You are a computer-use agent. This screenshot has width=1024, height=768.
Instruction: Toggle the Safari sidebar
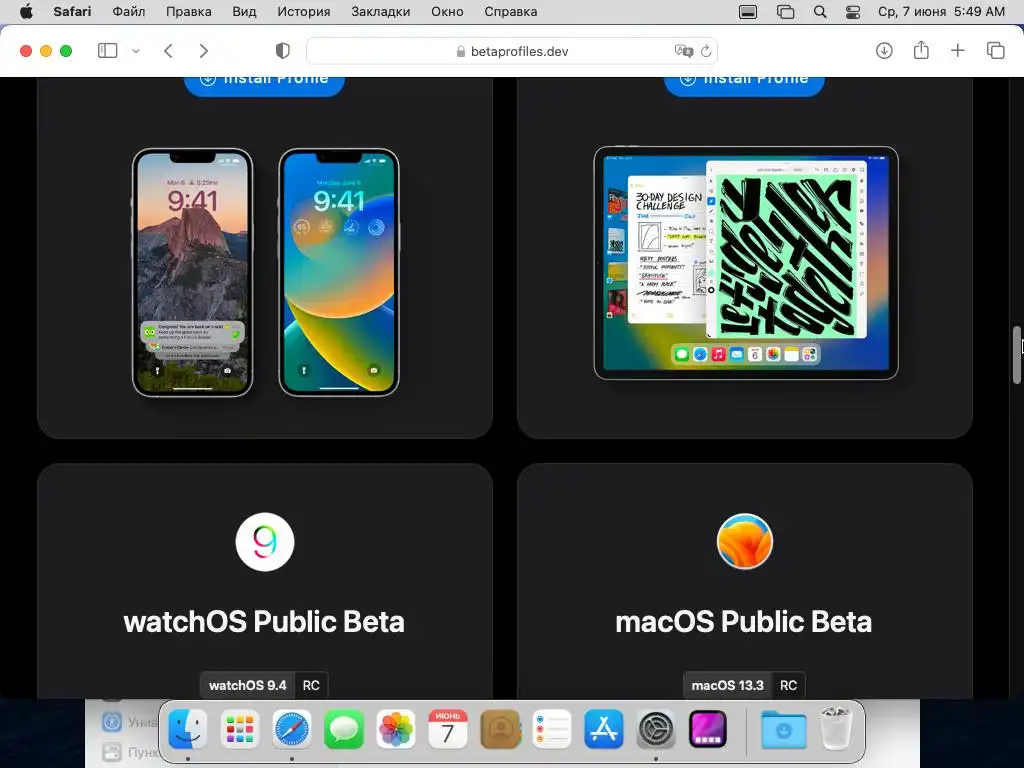pyautogui.click(x=107, y=51)
